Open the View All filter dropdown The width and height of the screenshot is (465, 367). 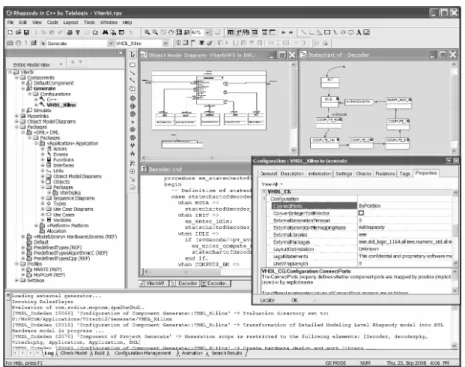(x=282, y=184)
